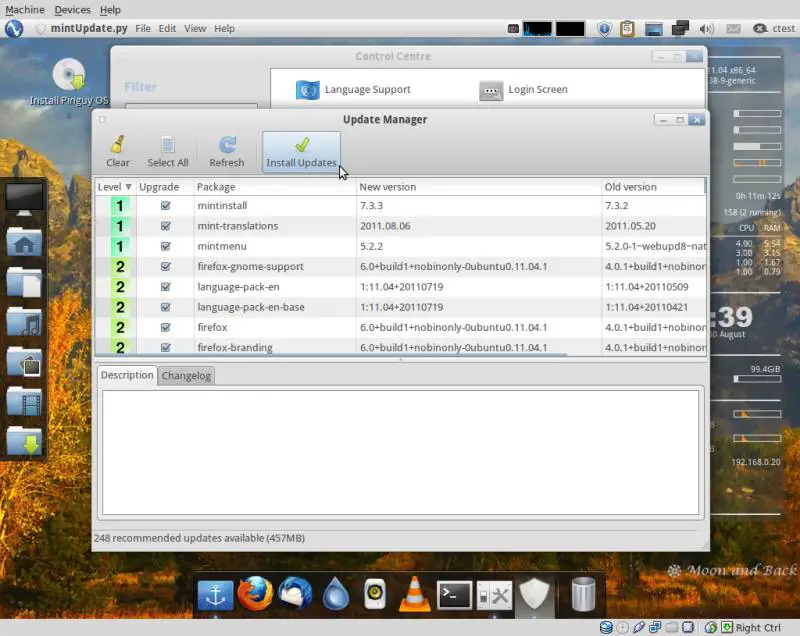Launch Firefox from the dock
Viewport: 800px width, 636px height.
[x=255, y=594]
